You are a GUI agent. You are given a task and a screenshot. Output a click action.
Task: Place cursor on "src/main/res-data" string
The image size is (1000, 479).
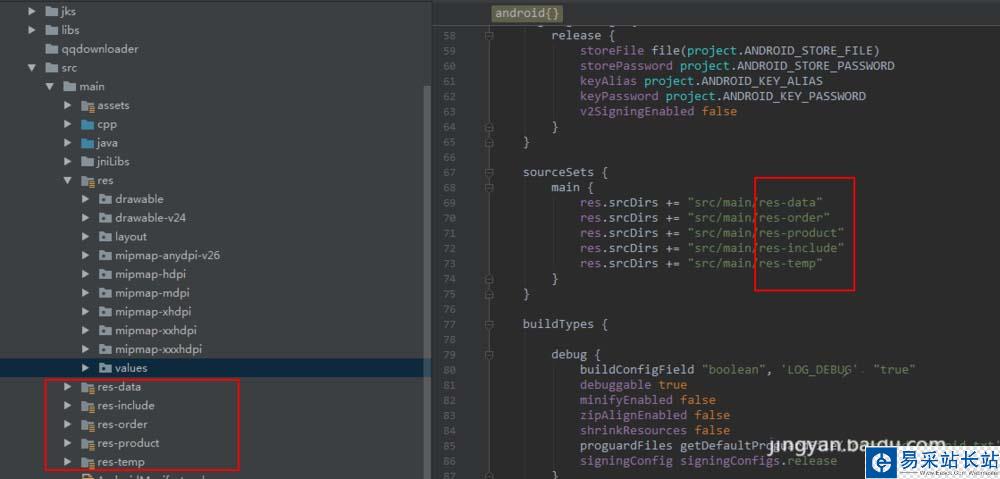coord(755,203)
